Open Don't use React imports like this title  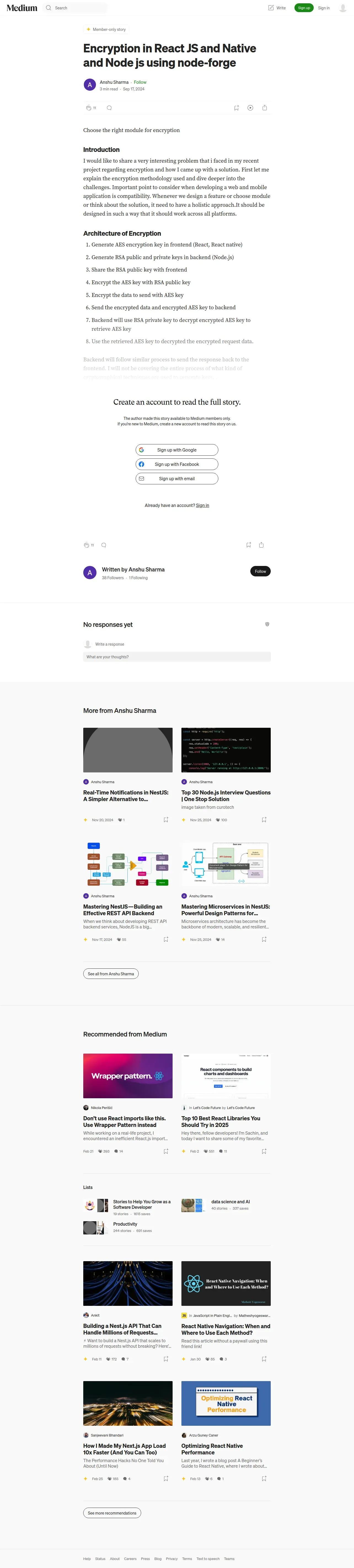[x=125, y=1122]
